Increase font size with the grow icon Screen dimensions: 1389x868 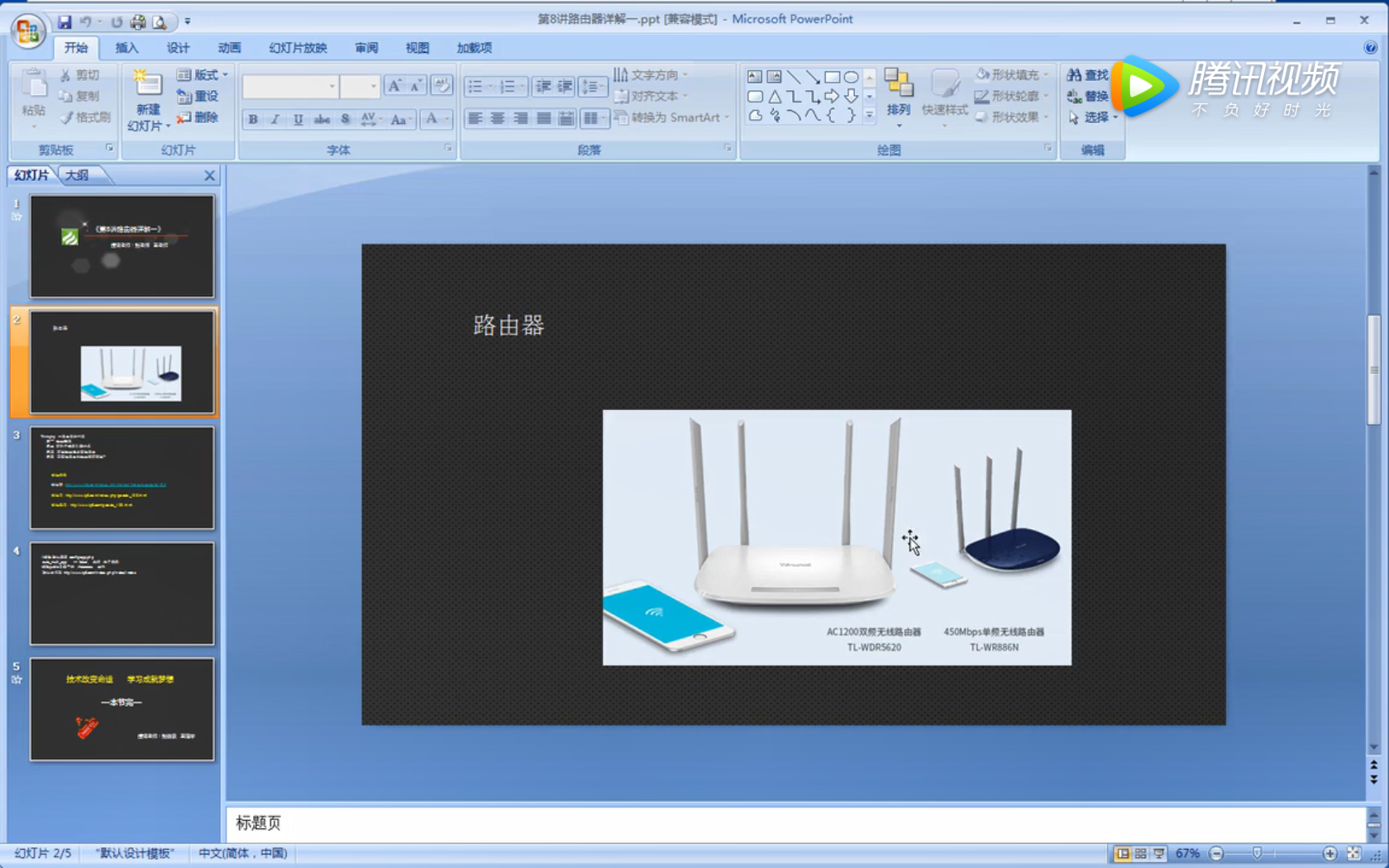[x=394, y=85]
